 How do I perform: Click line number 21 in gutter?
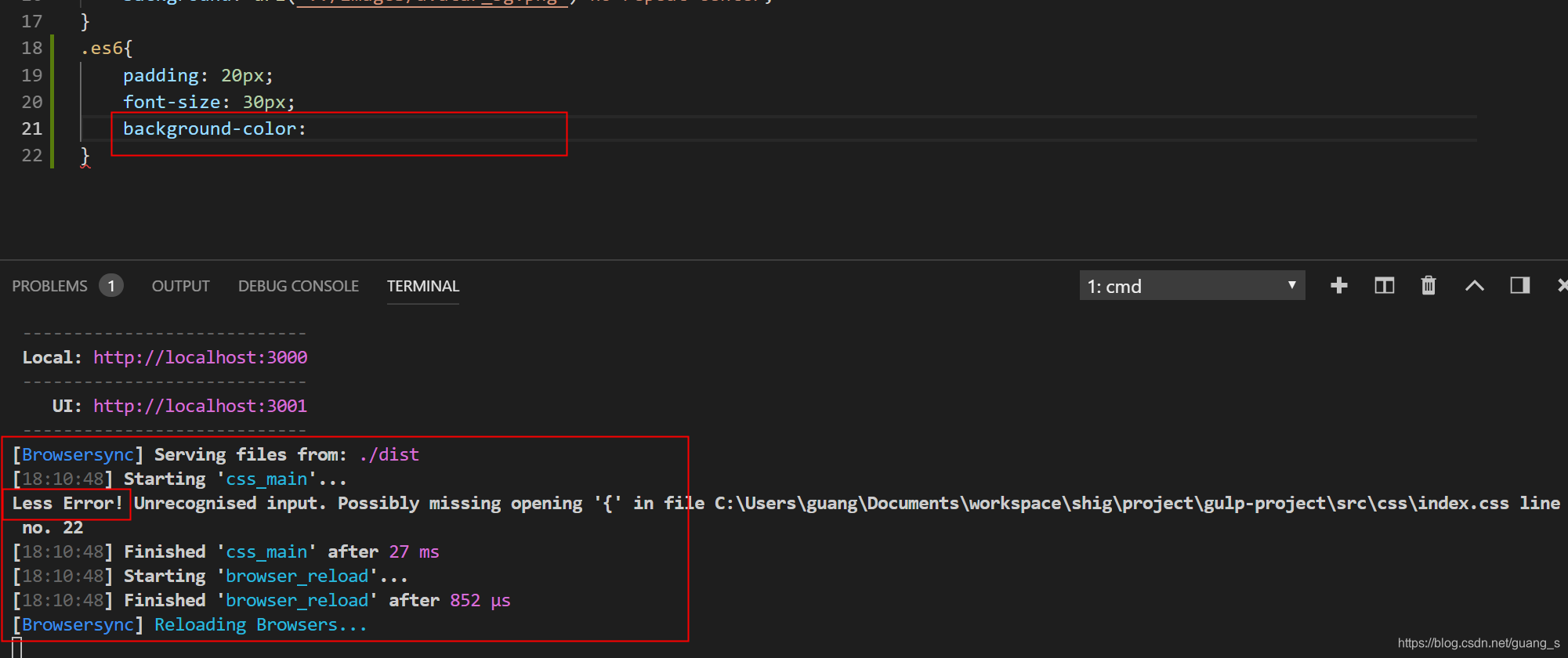point(32,128)
